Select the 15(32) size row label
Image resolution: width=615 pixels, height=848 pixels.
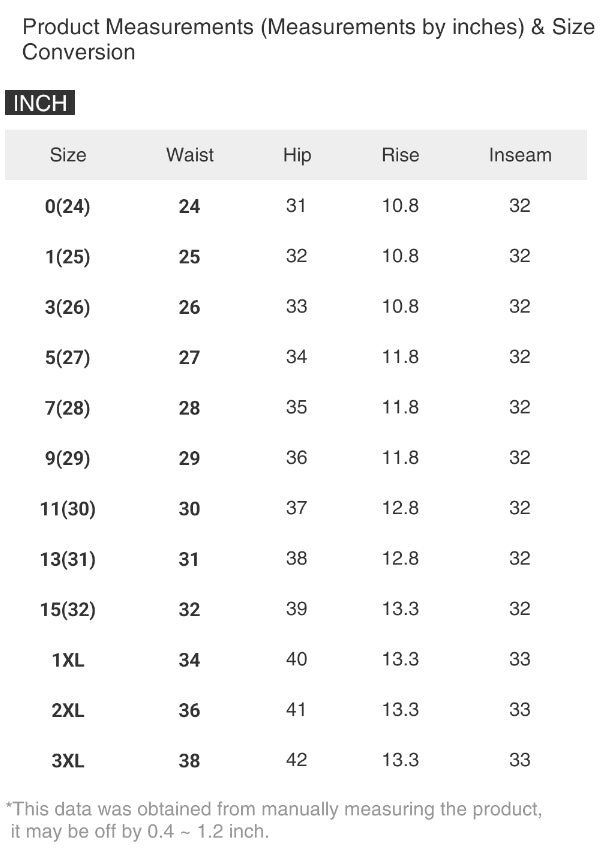[x=68, y=610]
